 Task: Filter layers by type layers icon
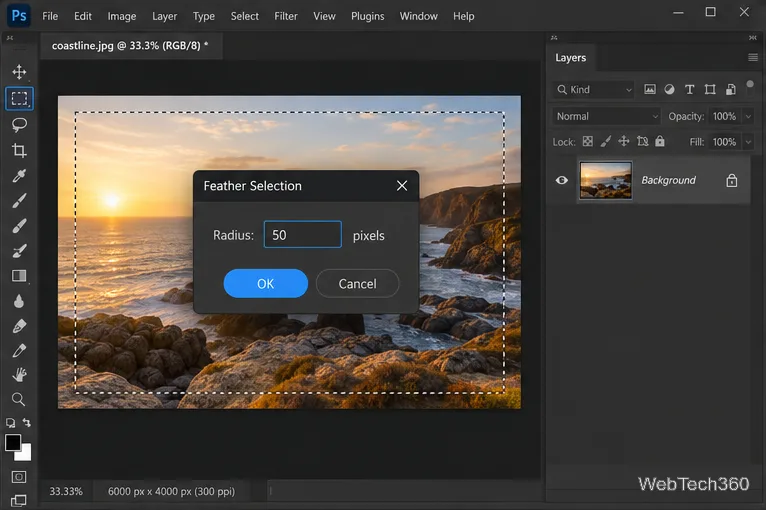click(689, 89)
